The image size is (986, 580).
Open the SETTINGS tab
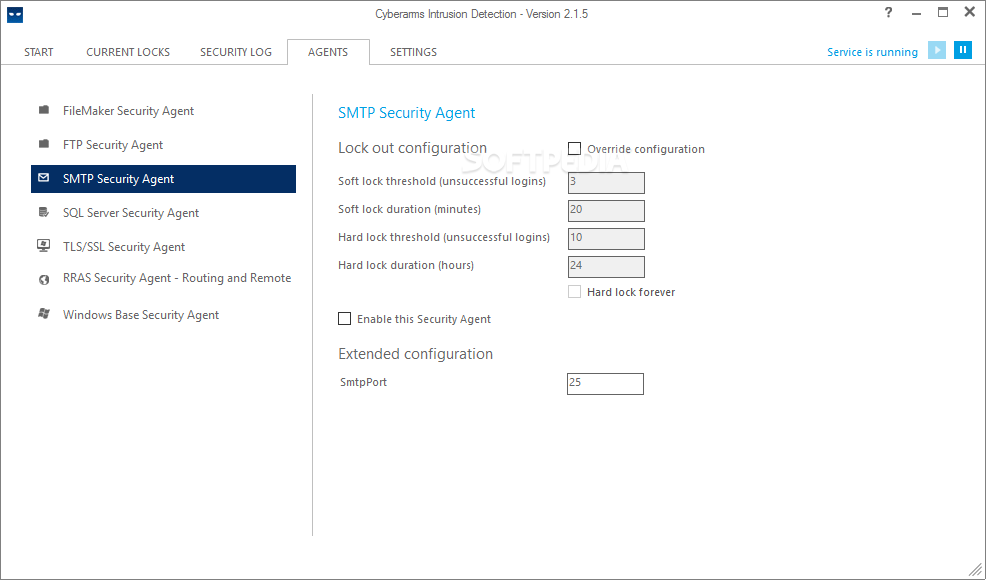point(413,52)
